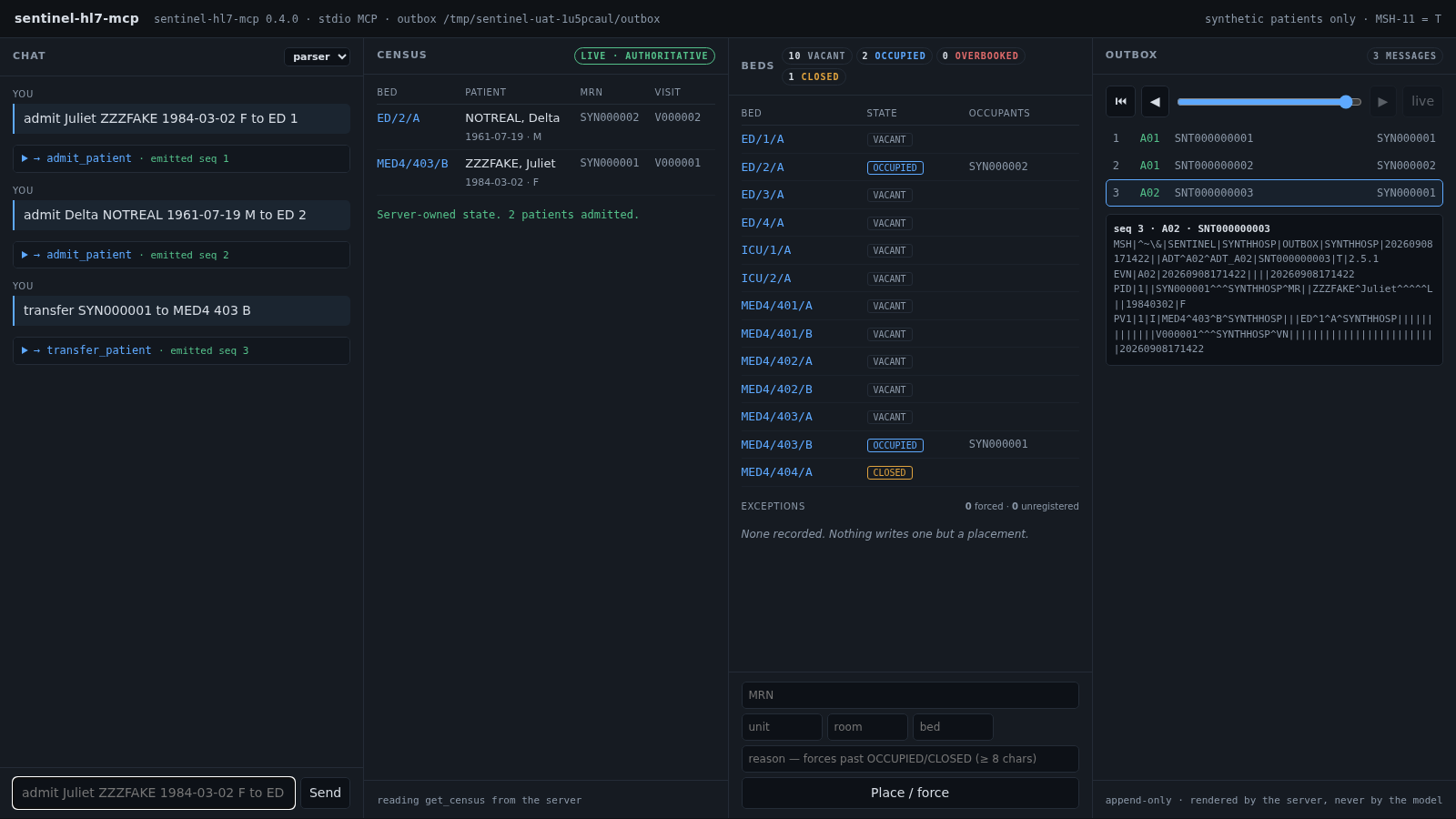
Task: Switch outbox playback to live
Action: [x=1422, y=101]
